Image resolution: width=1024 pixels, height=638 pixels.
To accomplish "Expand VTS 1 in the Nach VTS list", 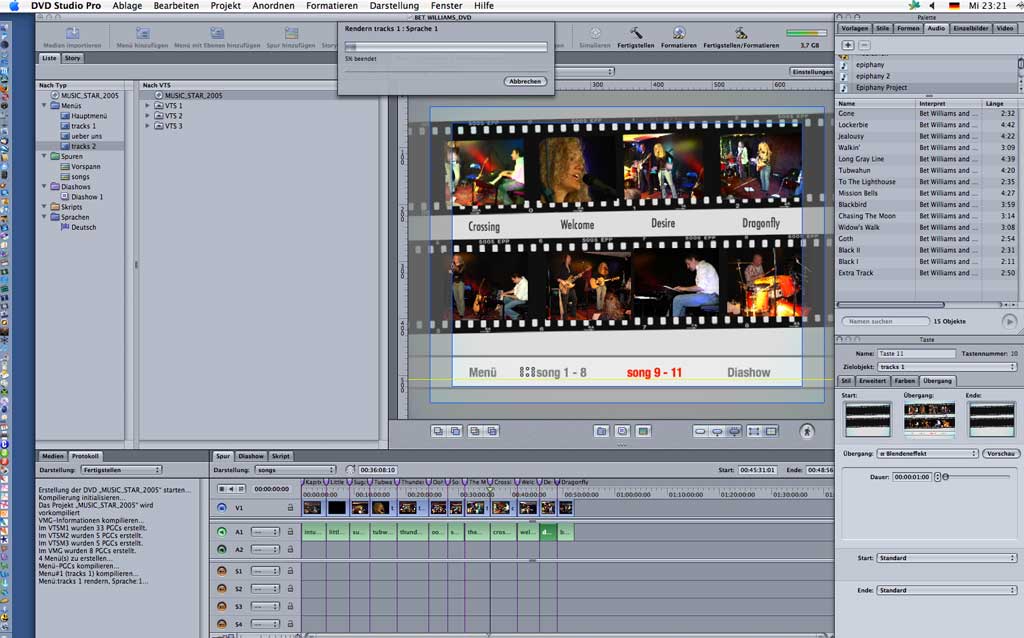I will click(147, 106).
